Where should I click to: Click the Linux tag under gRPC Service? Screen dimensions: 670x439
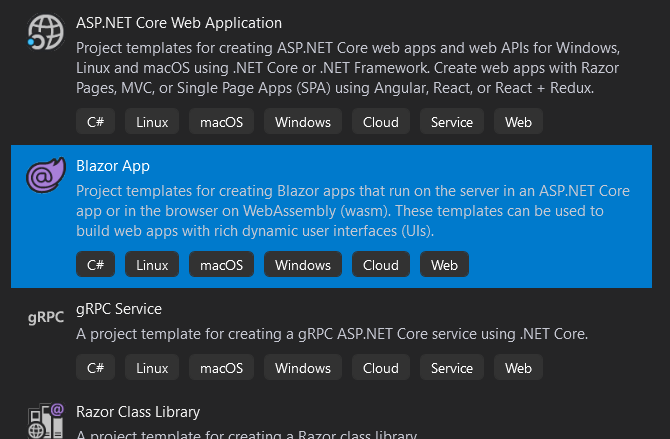pyautogui.click(x=152, y=368)
